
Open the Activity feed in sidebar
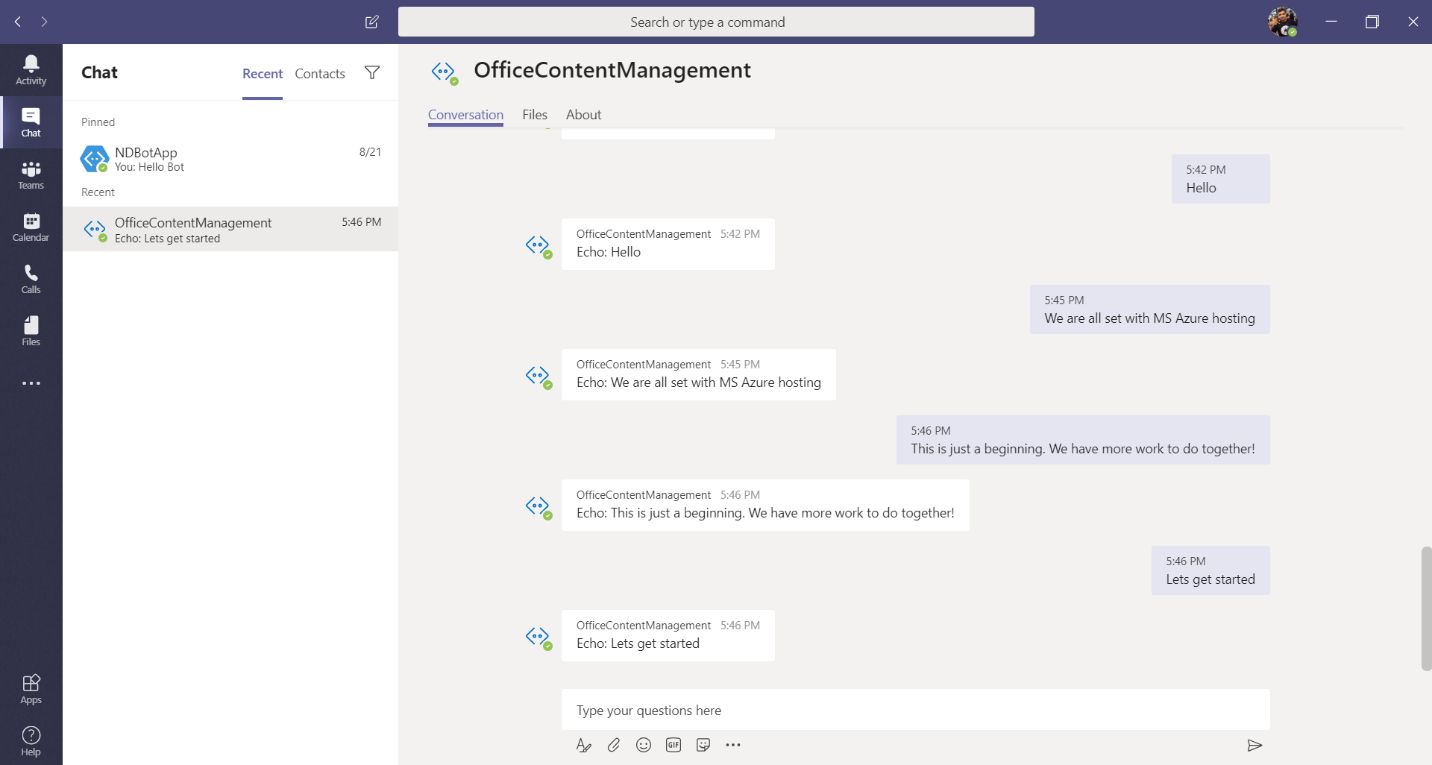(31, 69)
